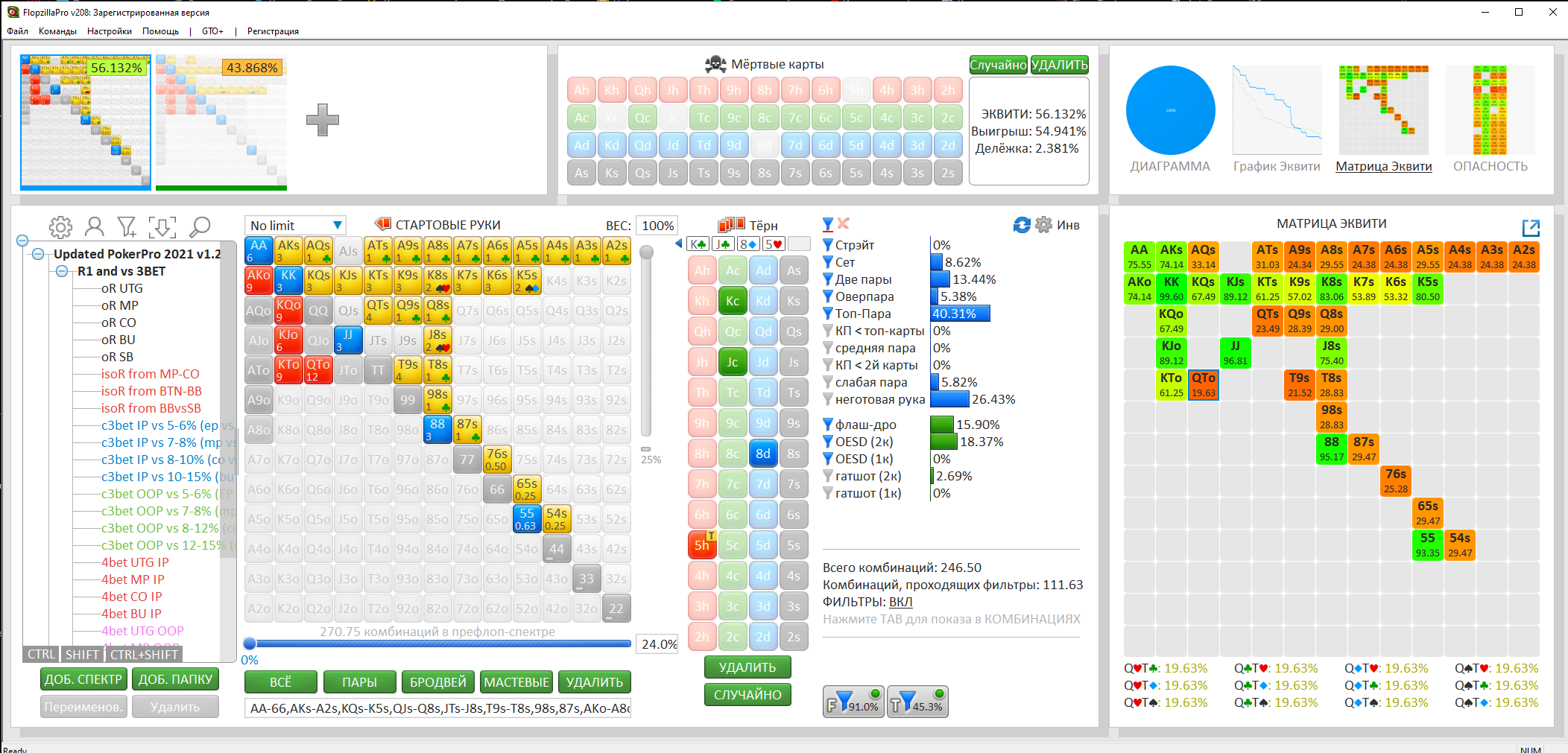Collapse the tree root minus circle
Screen dimensions: 1568x753
pyautogui.click(x=22, y=241)
